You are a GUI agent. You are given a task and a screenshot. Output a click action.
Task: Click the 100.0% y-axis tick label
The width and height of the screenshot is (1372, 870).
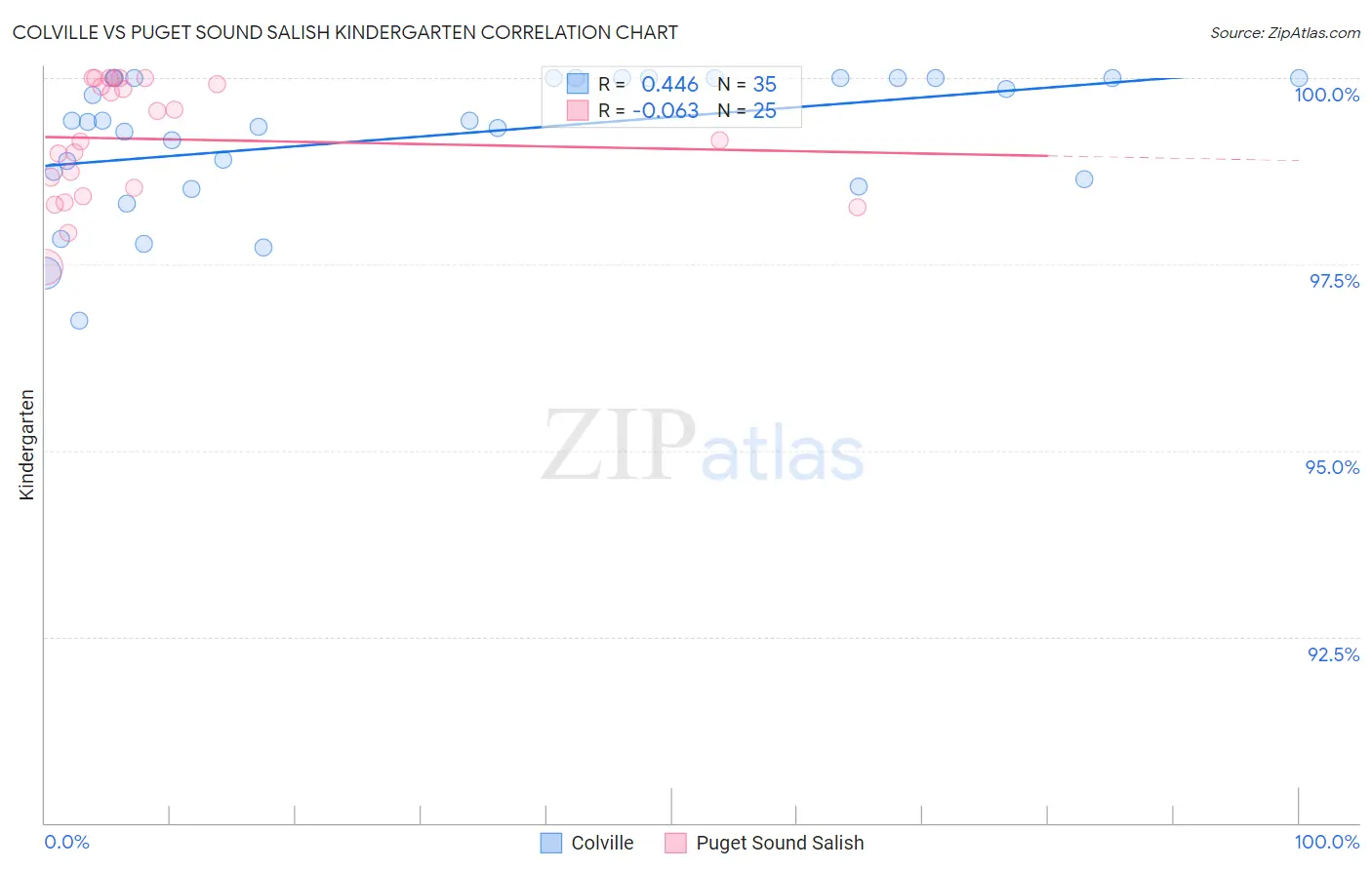pyautogui.click(x=1327, y=95)
